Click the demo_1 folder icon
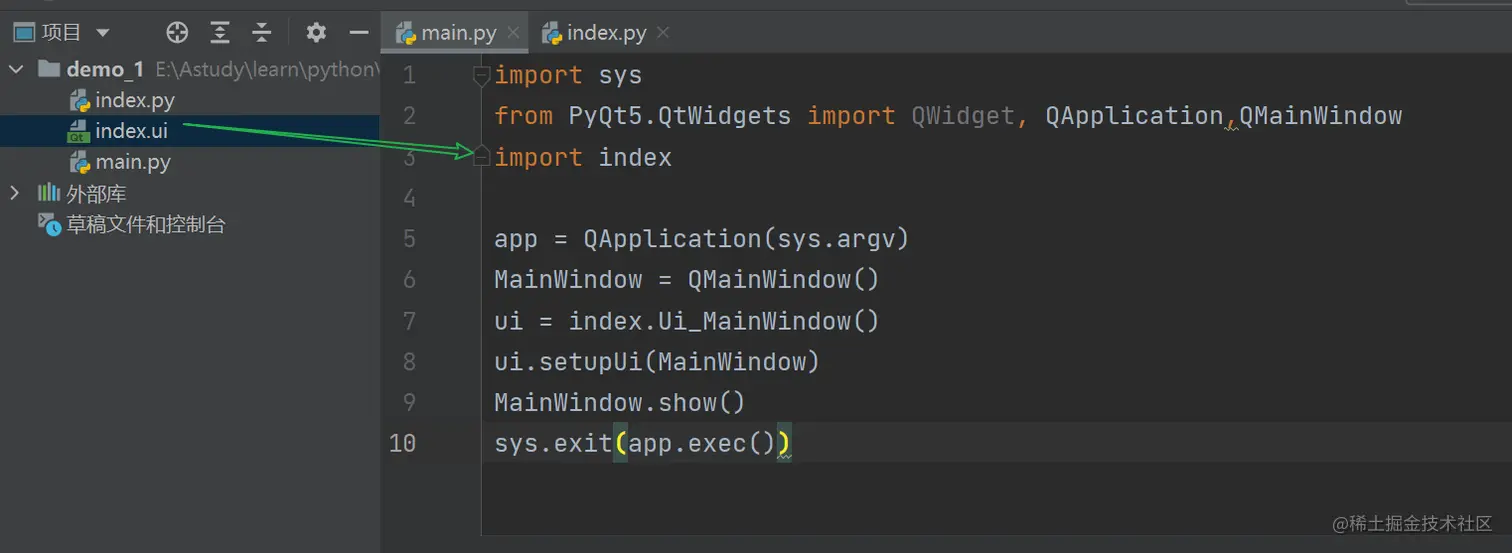This screenshot has width=1512, height=553. click(49, 69)
